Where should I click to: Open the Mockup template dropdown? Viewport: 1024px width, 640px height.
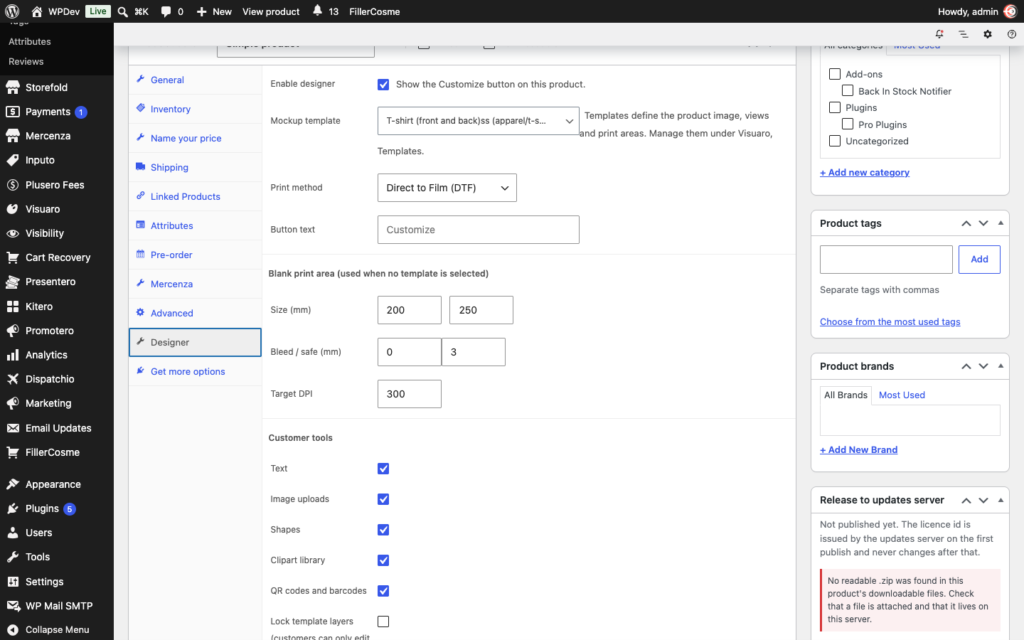tap(478, 121)
